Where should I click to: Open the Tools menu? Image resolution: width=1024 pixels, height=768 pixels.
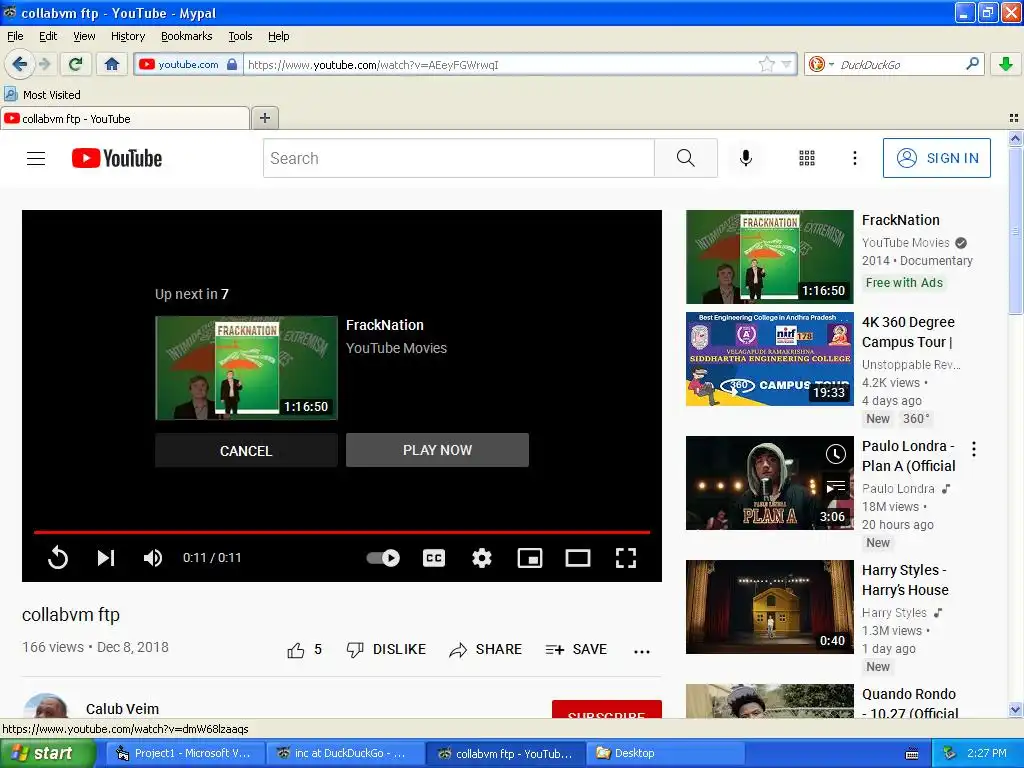(240, 36)
